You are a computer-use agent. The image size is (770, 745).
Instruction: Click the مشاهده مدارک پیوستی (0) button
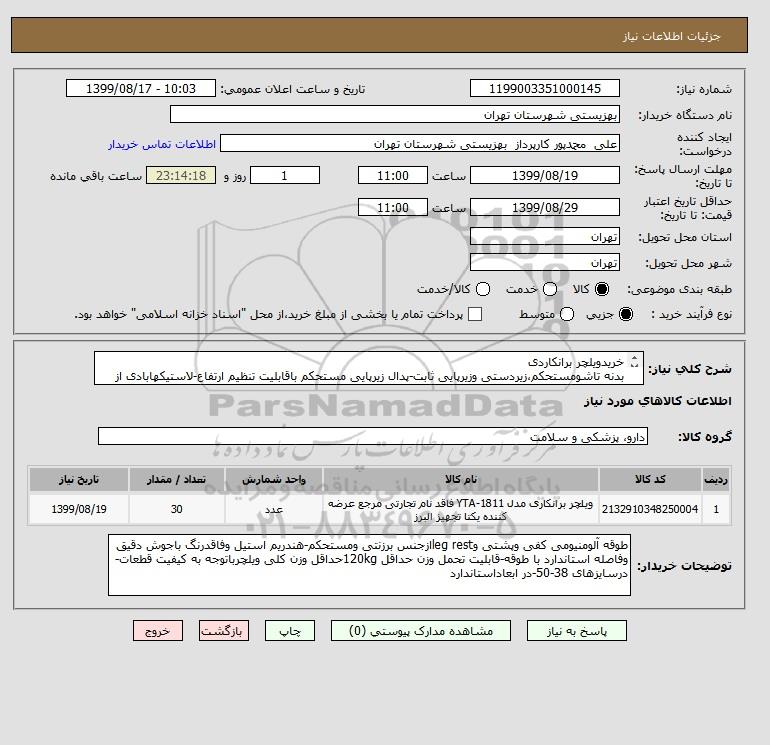[421, 631]
